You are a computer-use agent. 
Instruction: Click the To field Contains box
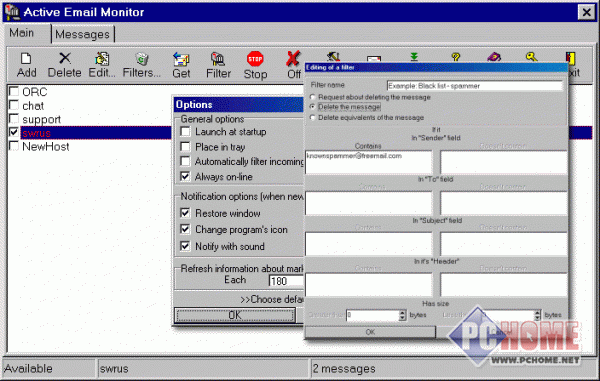369,203
